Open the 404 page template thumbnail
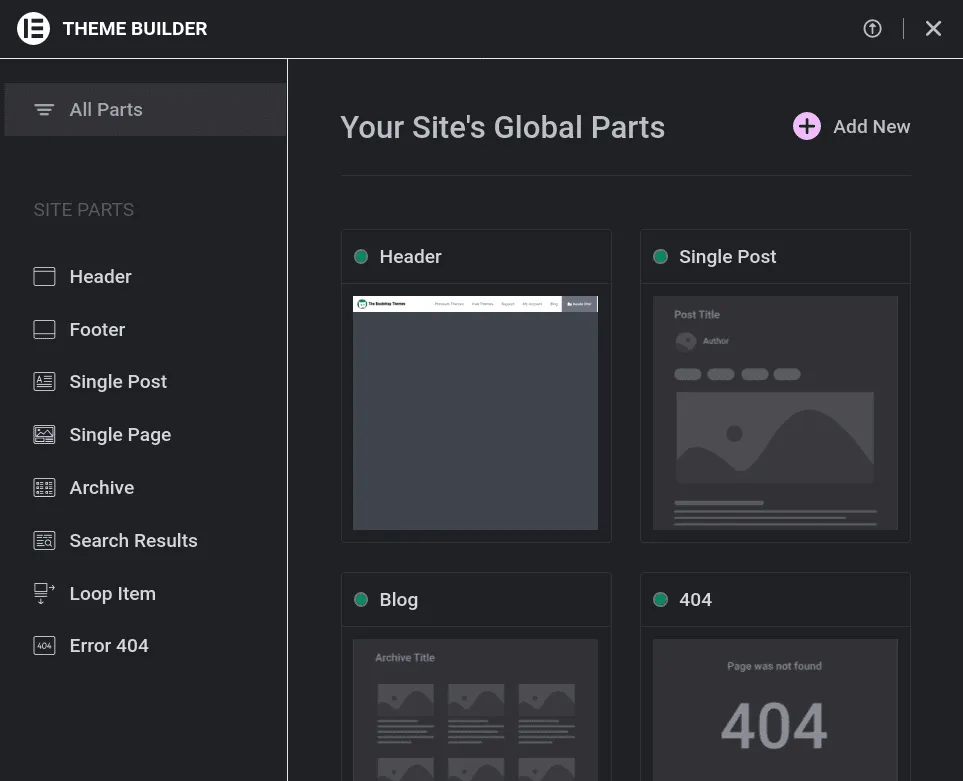Screen dimensions: 963x781 pyautogui.click(x=775, y=710)
